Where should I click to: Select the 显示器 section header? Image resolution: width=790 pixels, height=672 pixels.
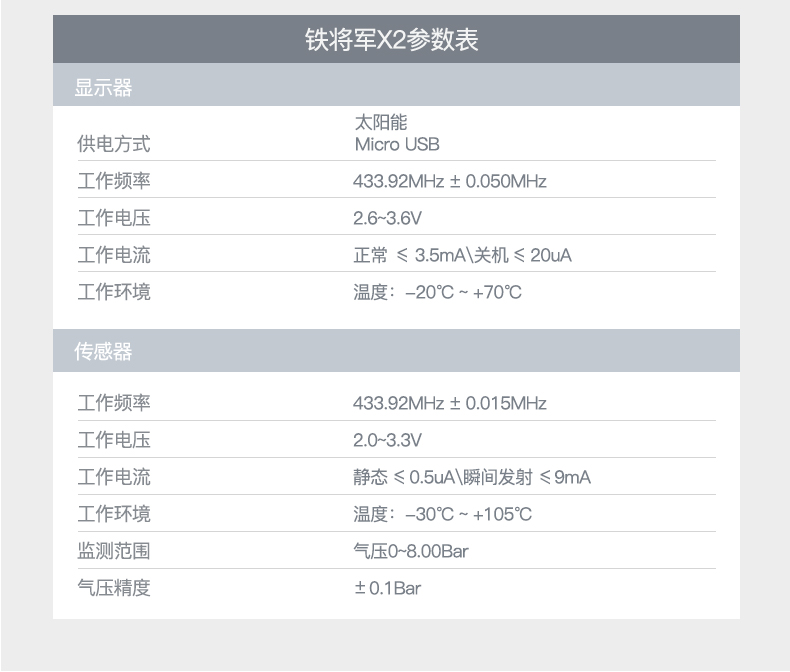click(x=103, y=88)
